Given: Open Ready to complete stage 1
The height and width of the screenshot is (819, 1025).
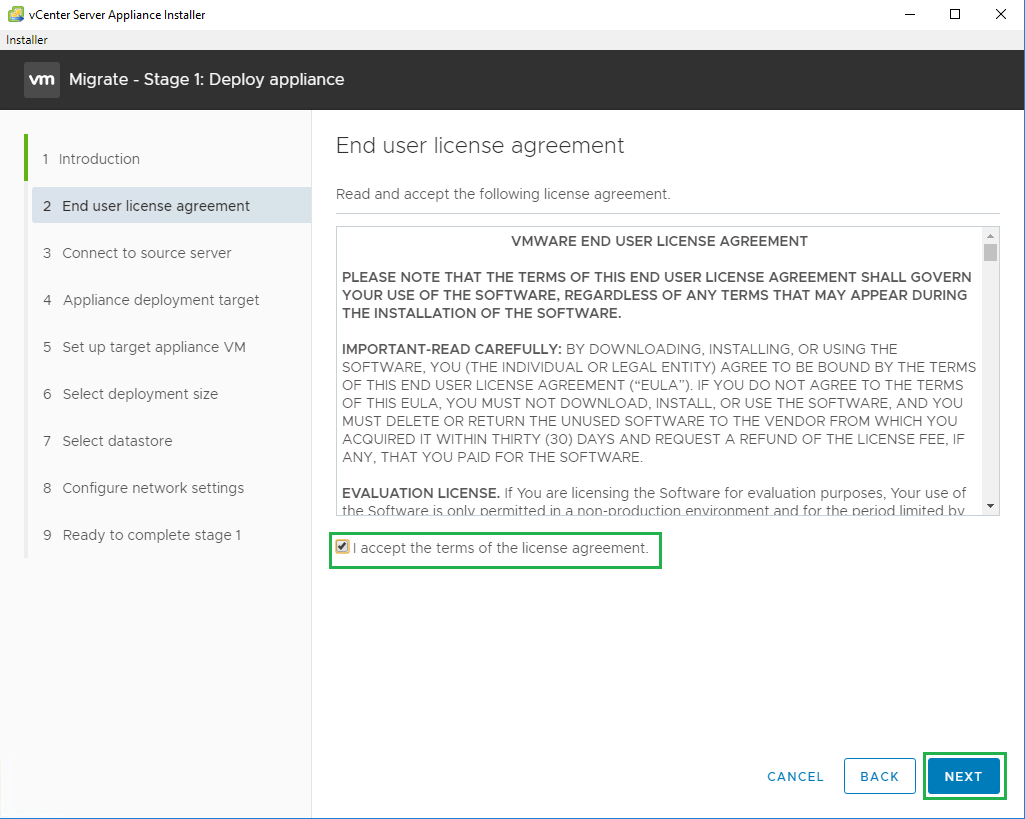Looking at the screenshot, I should pyautogui.click(x=152, y=535).
